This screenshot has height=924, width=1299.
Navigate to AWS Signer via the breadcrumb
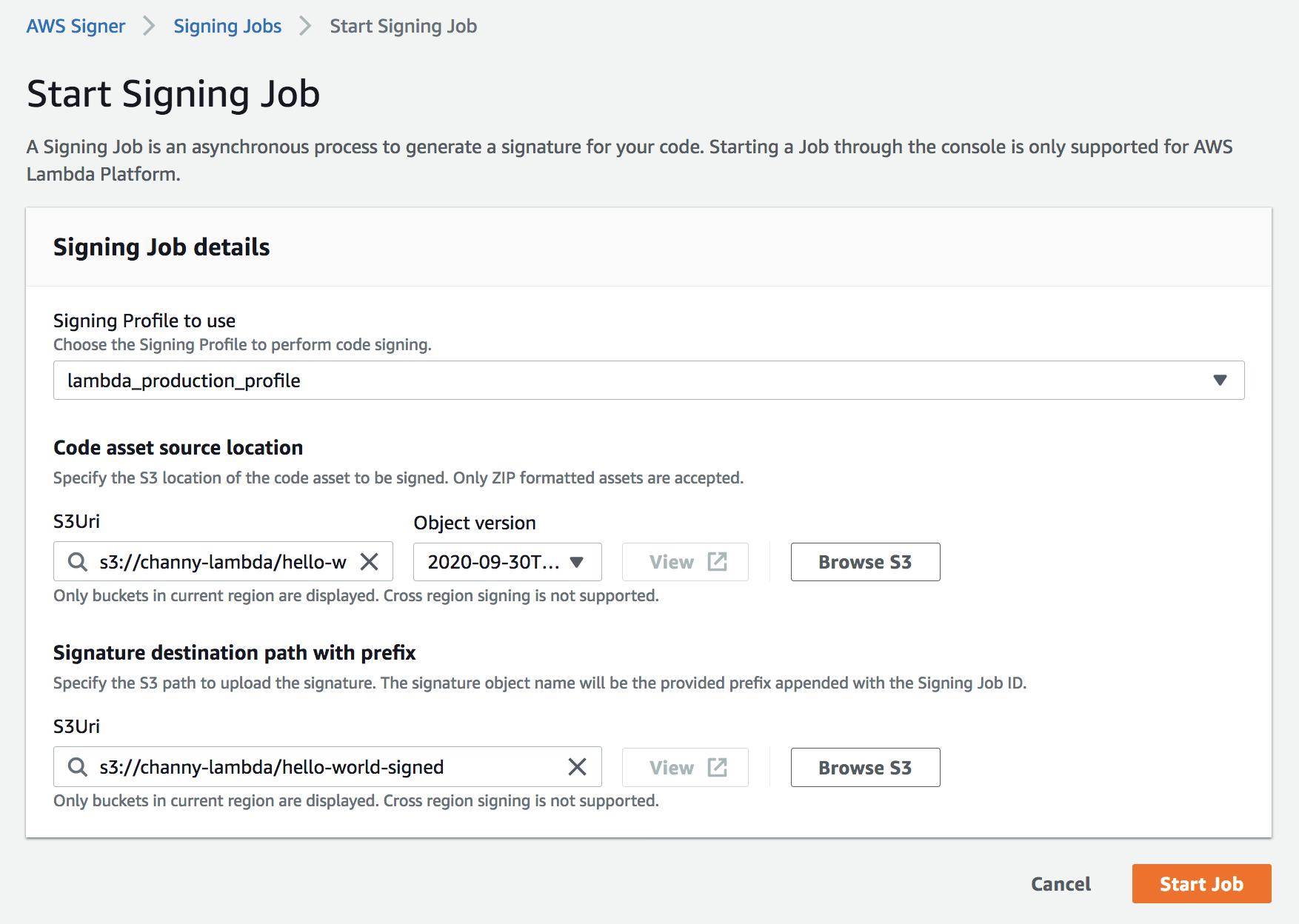point(76,26)
